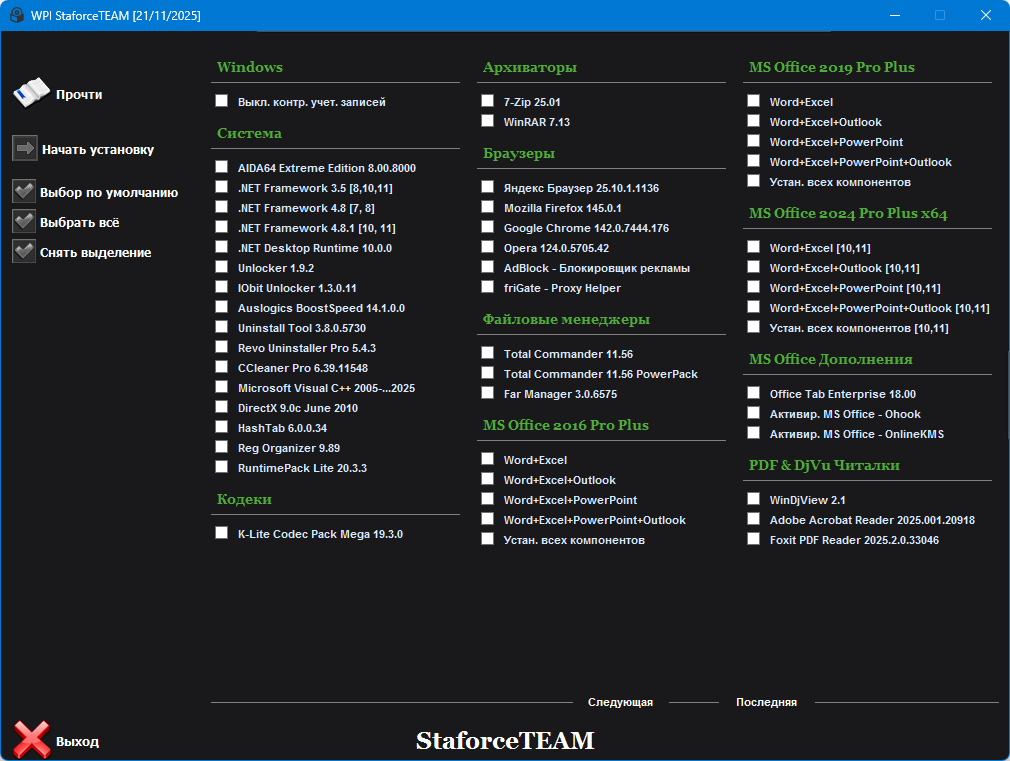Close the WPI StaforceTEAM window

(986, 15)
